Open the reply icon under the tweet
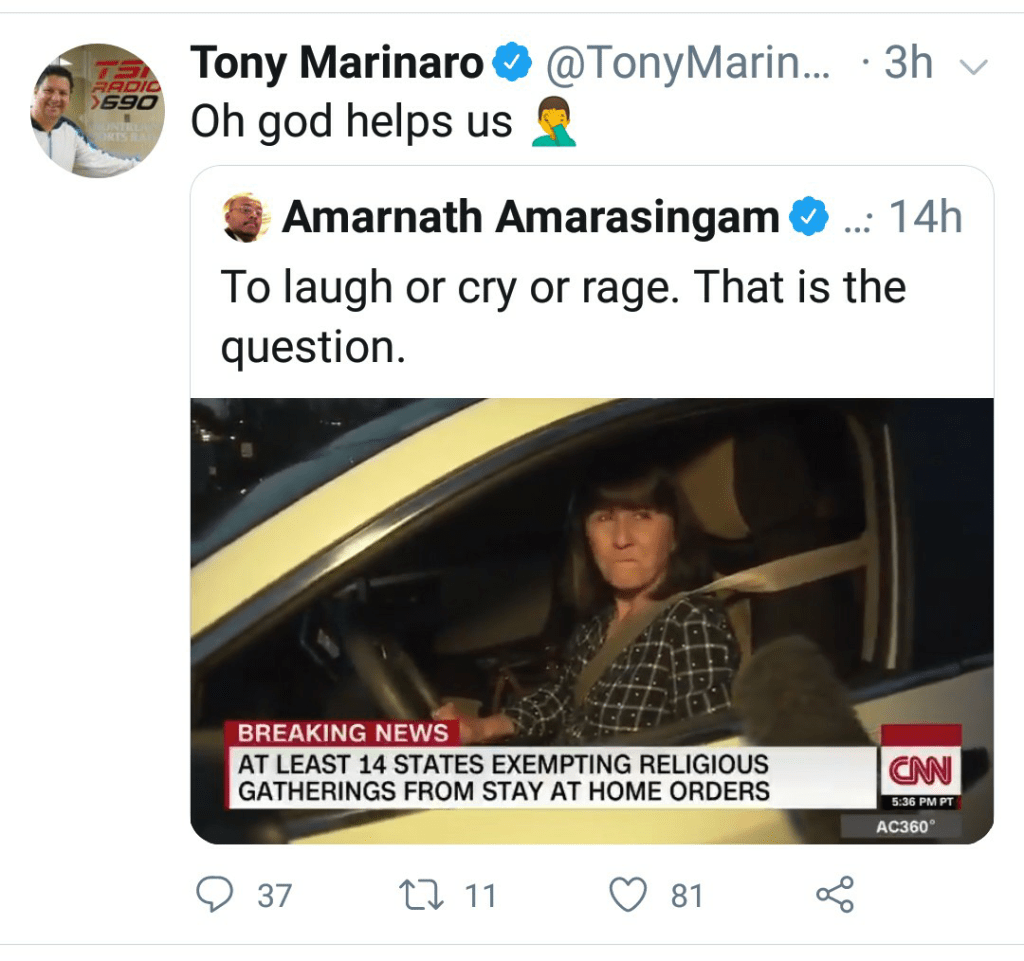 (213, 894)
